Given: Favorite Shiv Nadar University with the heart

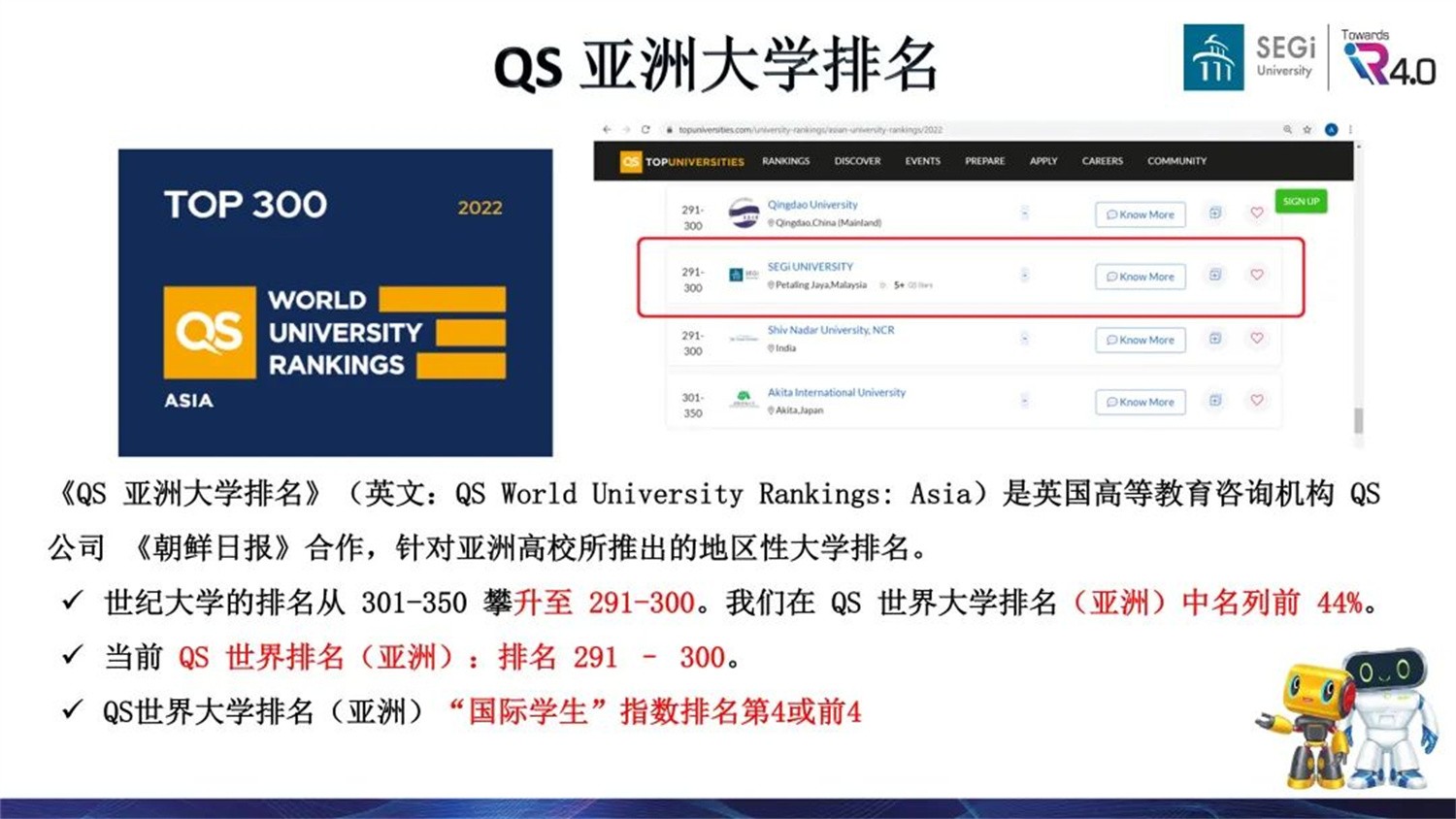Looking at the screenshot, I should 1257,338.
